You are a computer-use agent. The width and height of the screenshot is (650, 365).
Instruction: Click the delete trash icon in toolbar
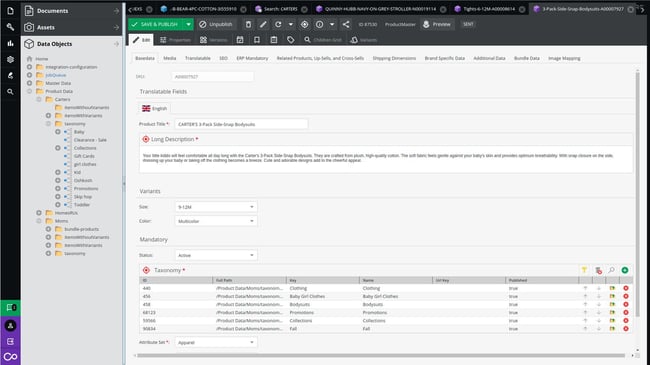pyautogui.click(x=248, y=24)
